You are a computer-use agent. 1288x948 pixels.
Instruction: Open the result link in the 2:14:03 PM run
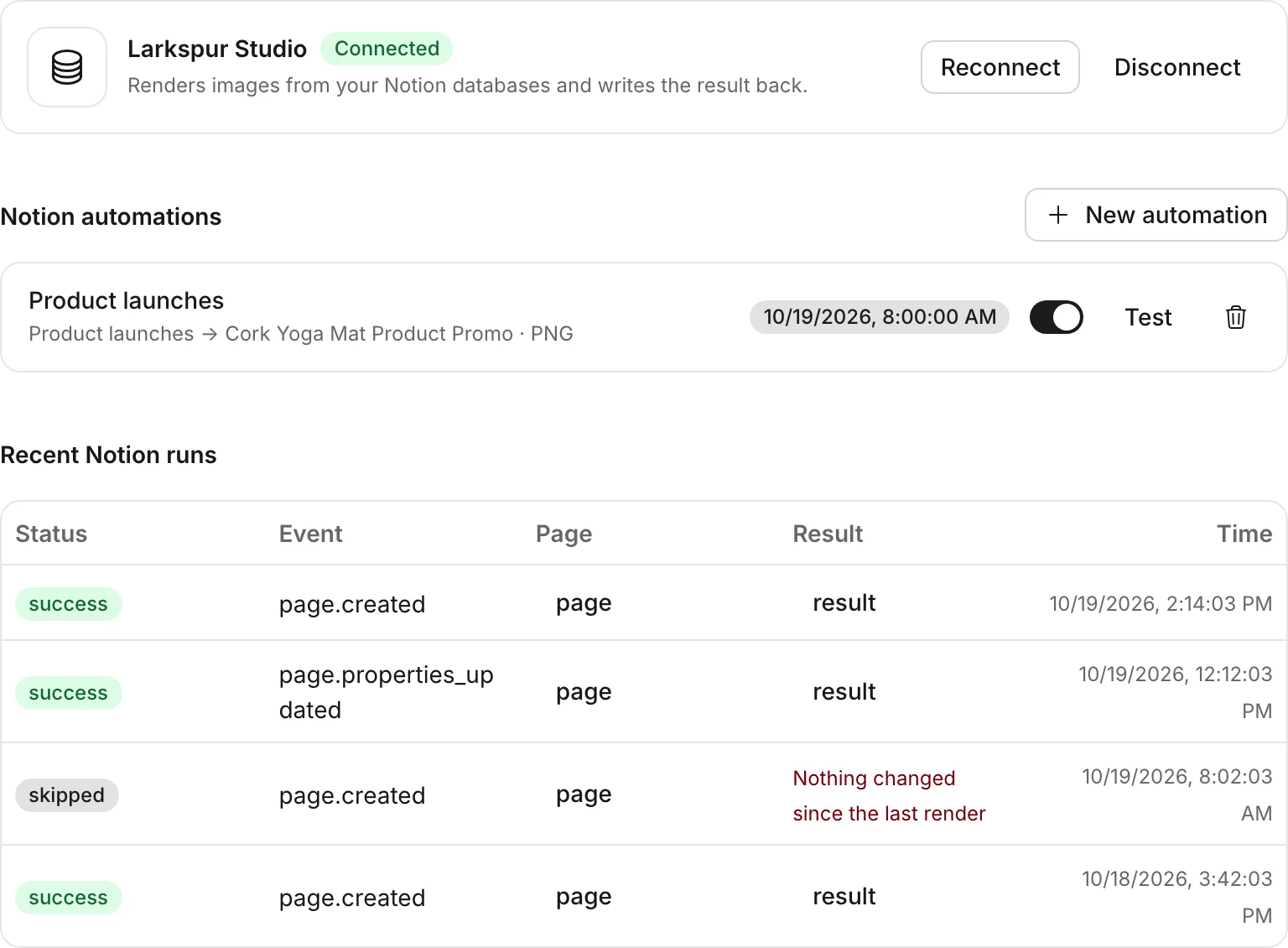point(844,603)
